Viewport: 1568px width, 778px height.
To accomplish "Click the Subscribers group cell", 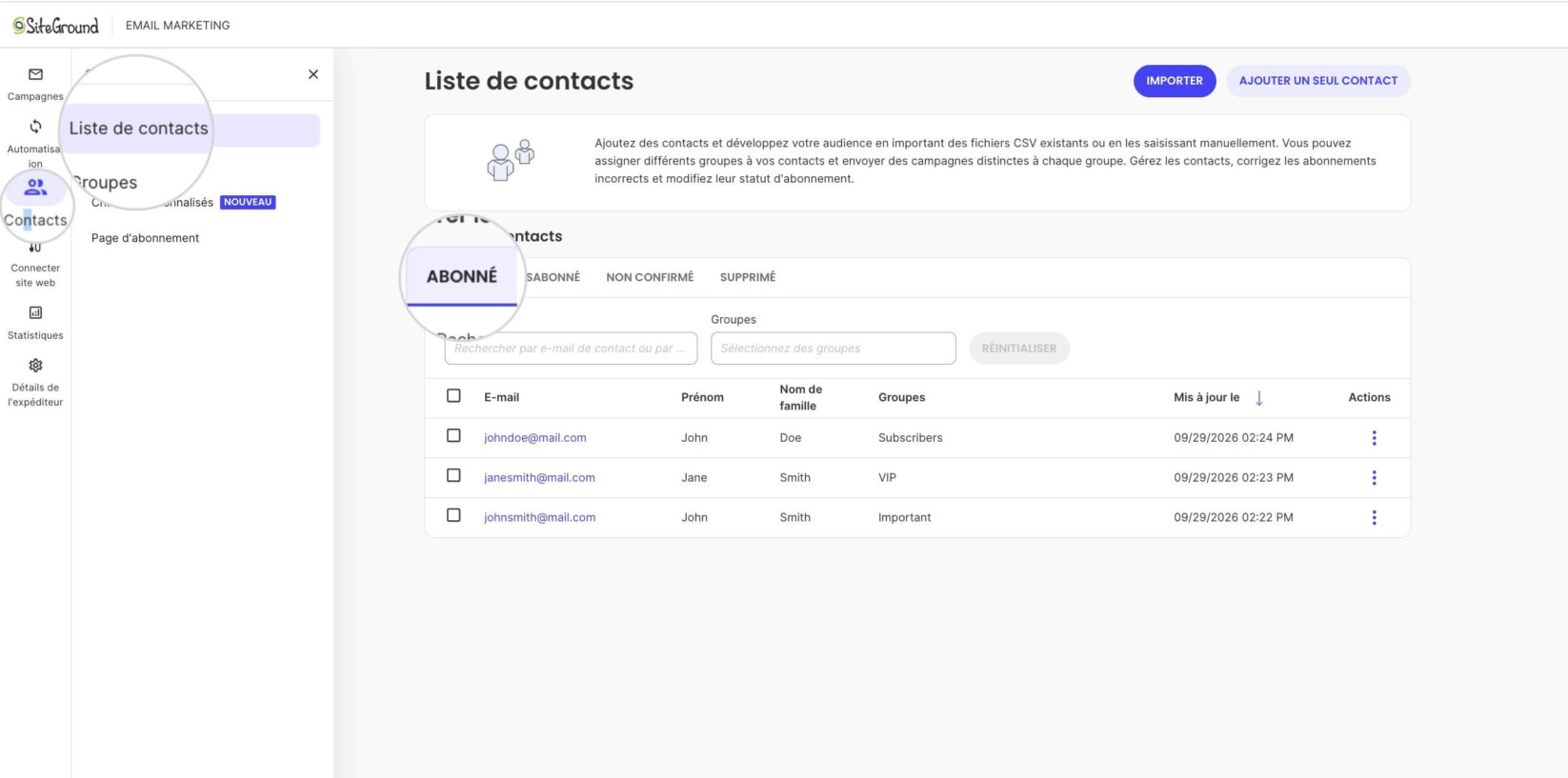I will click(x=911, y=438).
